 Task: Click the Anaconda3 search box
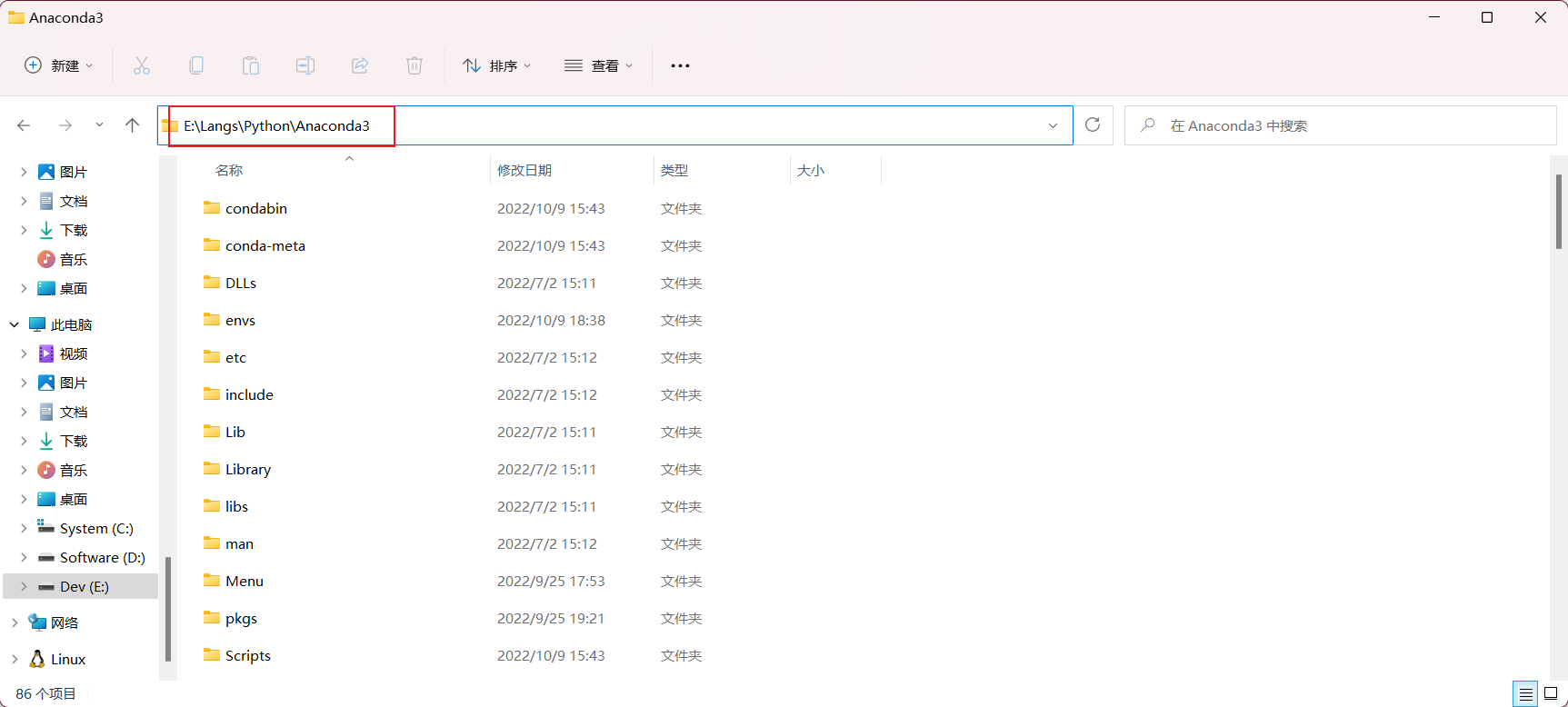tap(1340, 125)
